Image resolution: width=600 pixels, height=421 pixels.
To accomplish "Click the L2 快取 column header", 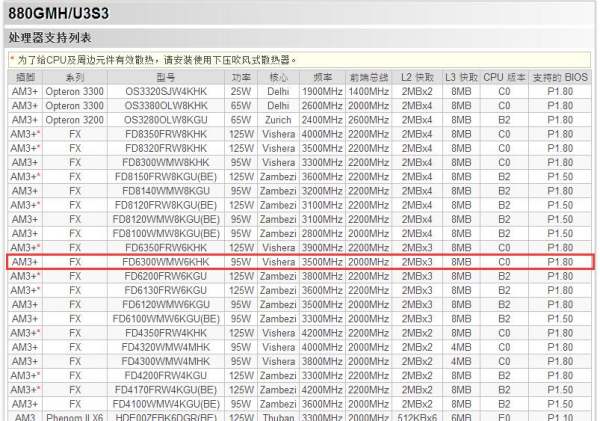I will 417,77.
